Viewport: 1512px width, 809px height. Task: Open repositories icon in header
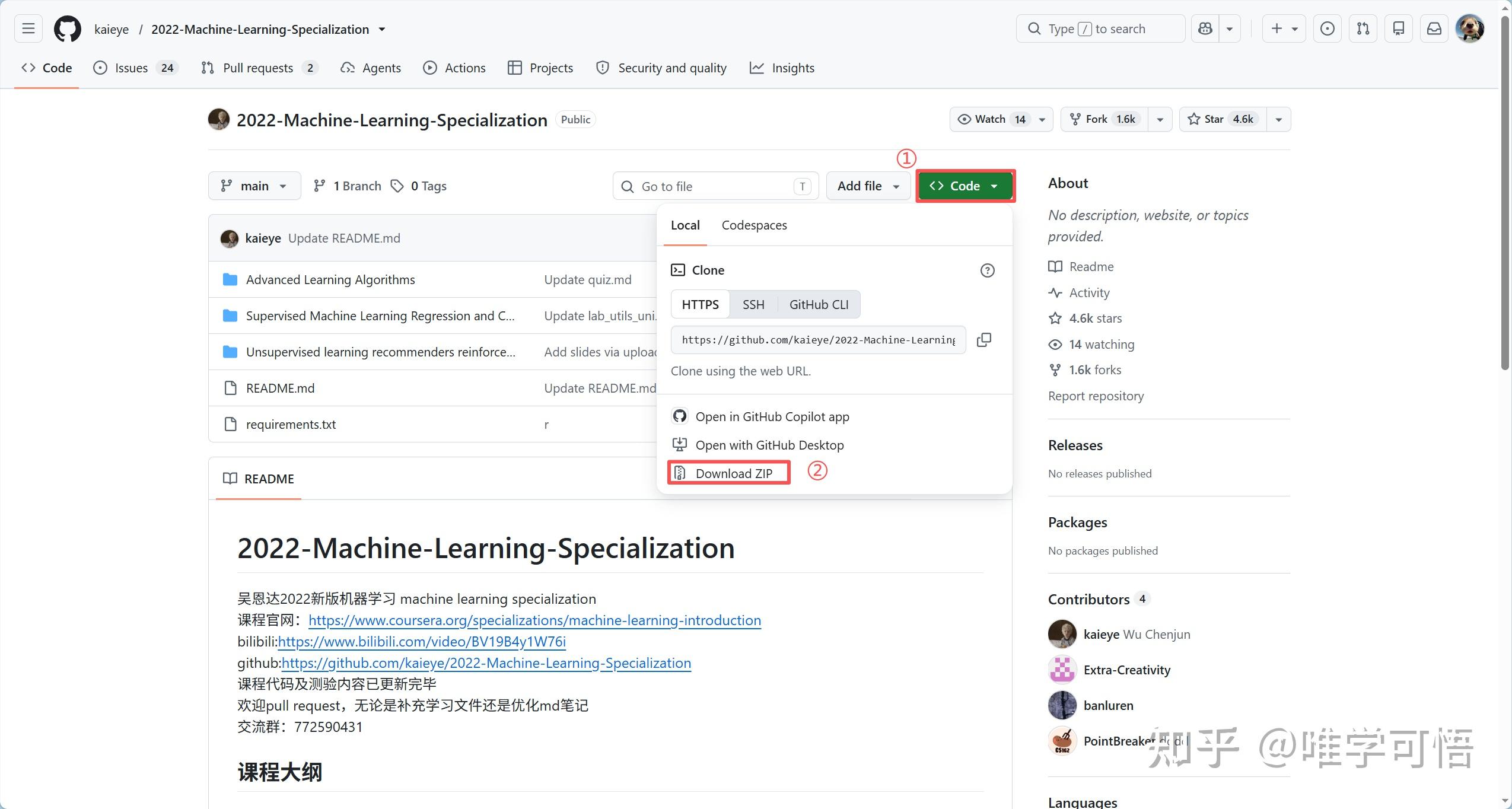click(x=1399, y=28)
